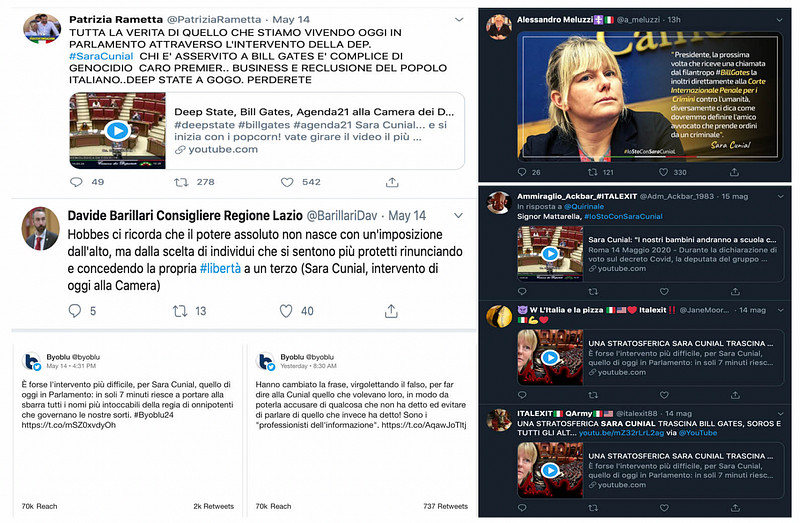Share Davide Barillari's tweet
The width and height of the screenshot is (800, 523).
(x=391, y=311)
